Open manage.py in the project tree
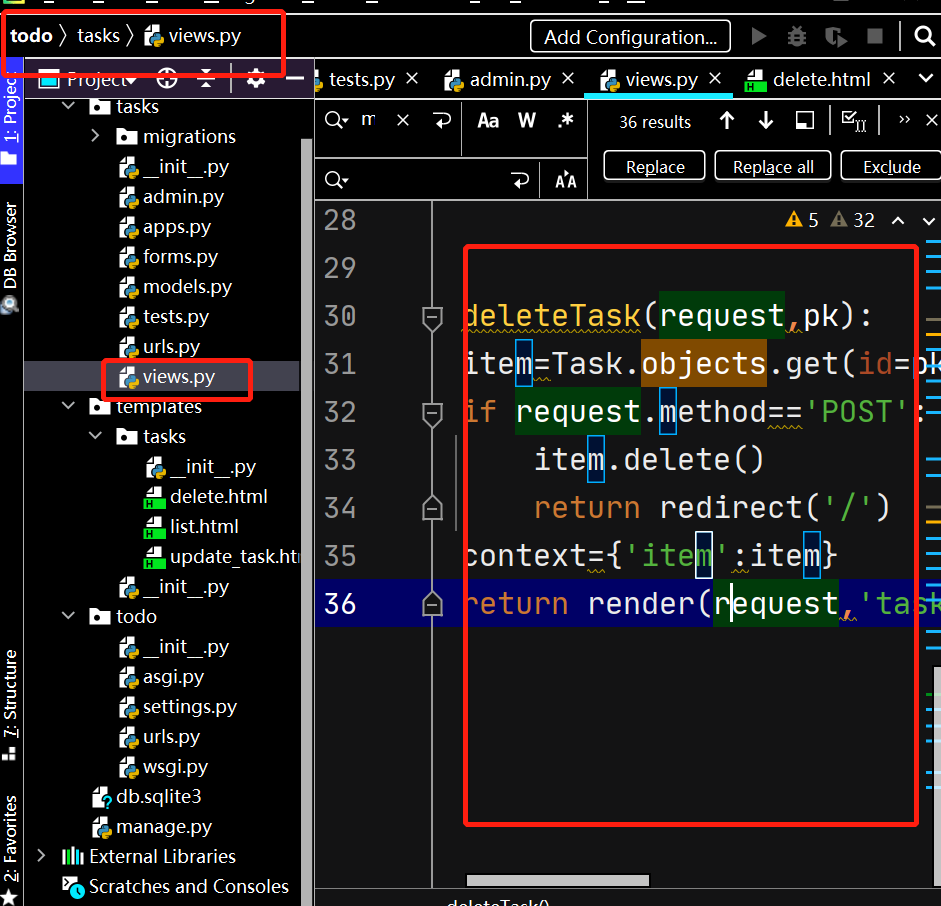The width and height of the screenshot is (941, 906). 164,827
